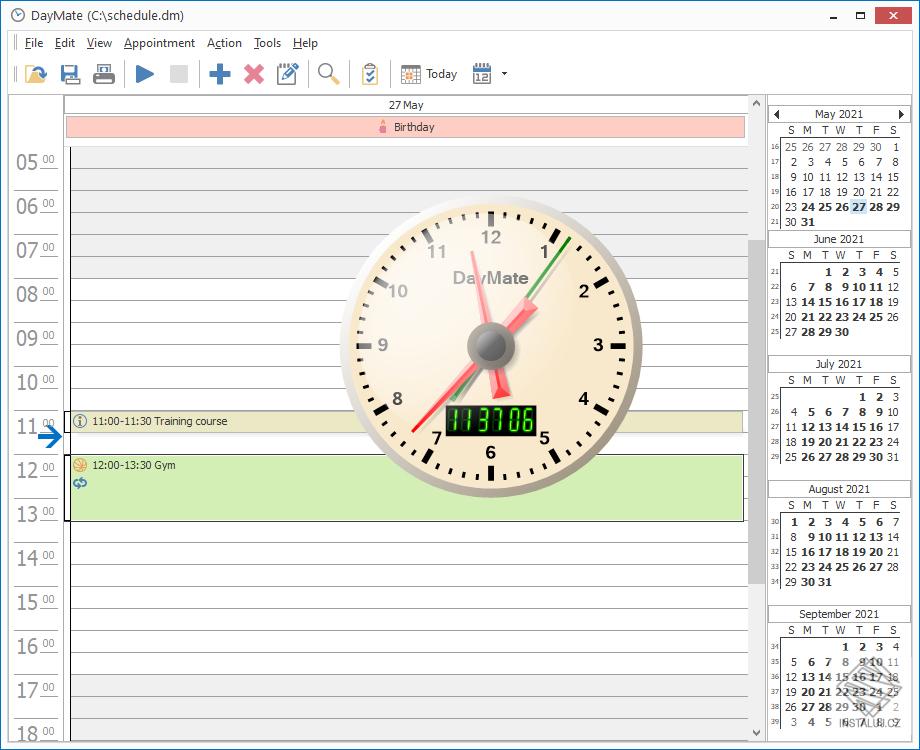Open task checklist clipboard icon

pos(370,75)
